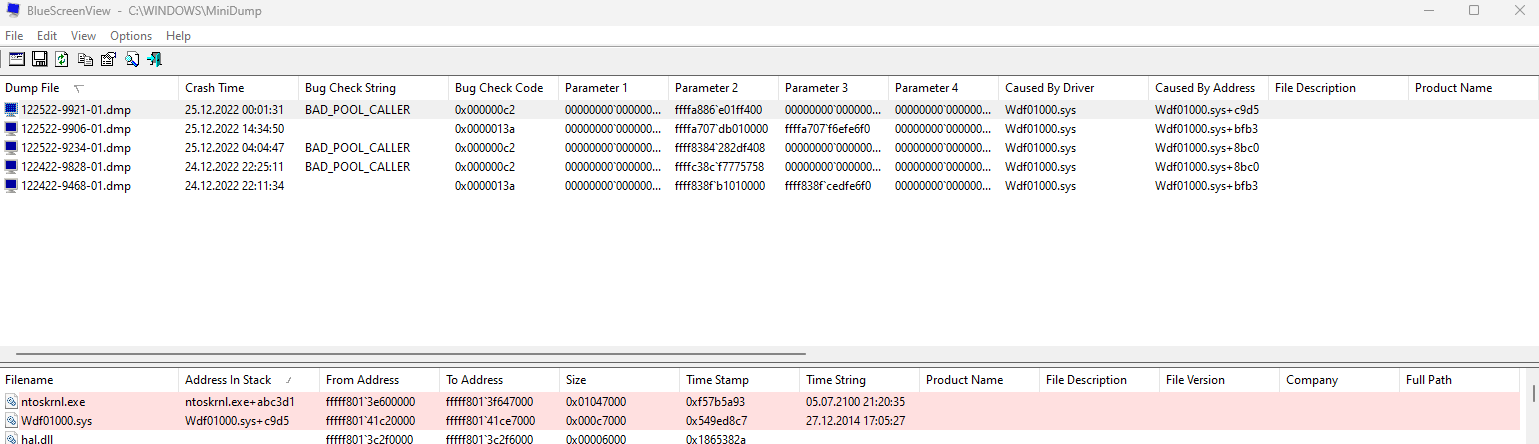The height and width of the screenshot is (444, 1539).
Task: Click the upper pane horizontal scrollbar
Action: point(410,354)
